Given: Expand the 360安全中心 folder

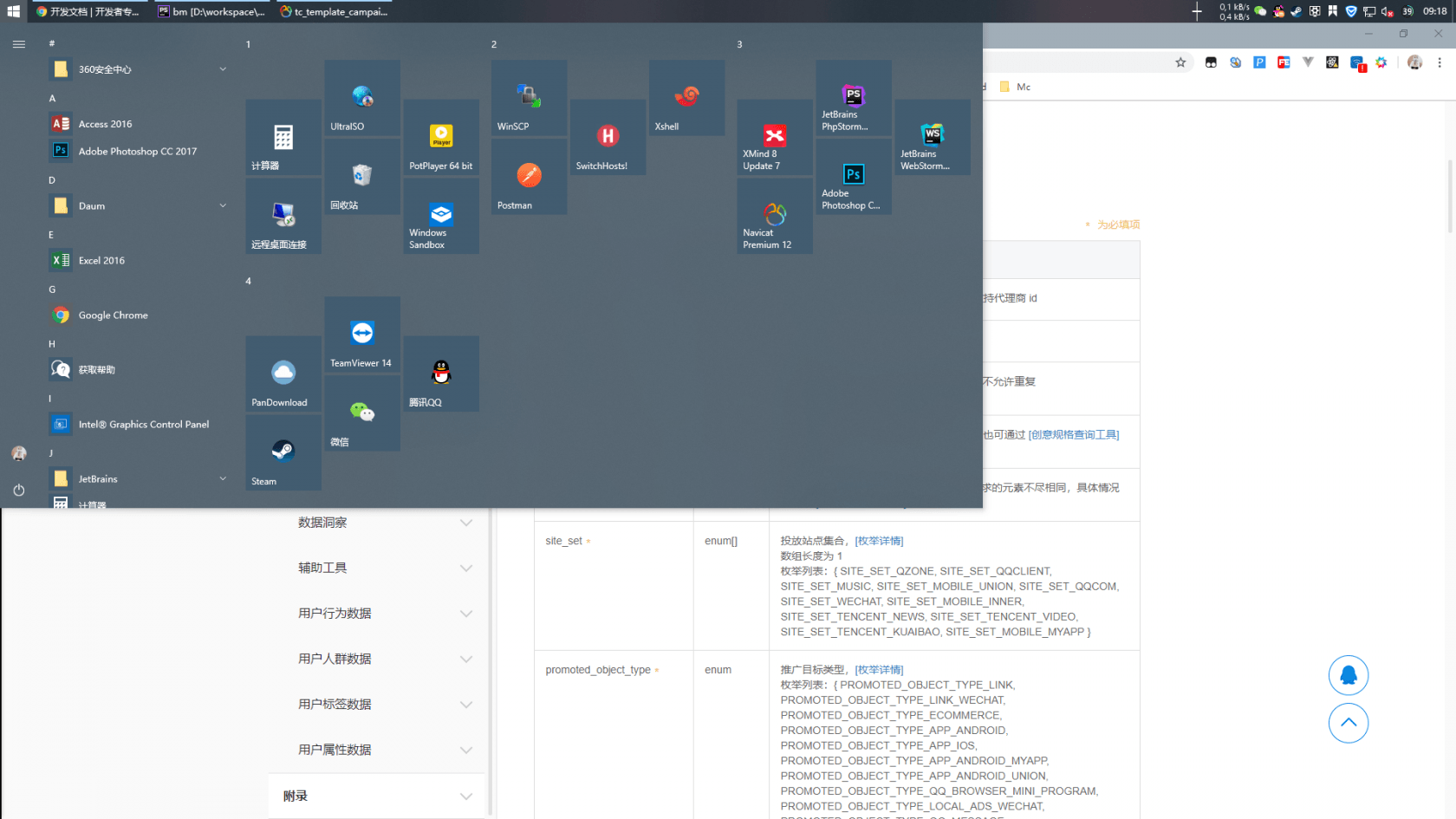Looking at the screenshot, I should [x=139, y=69].
